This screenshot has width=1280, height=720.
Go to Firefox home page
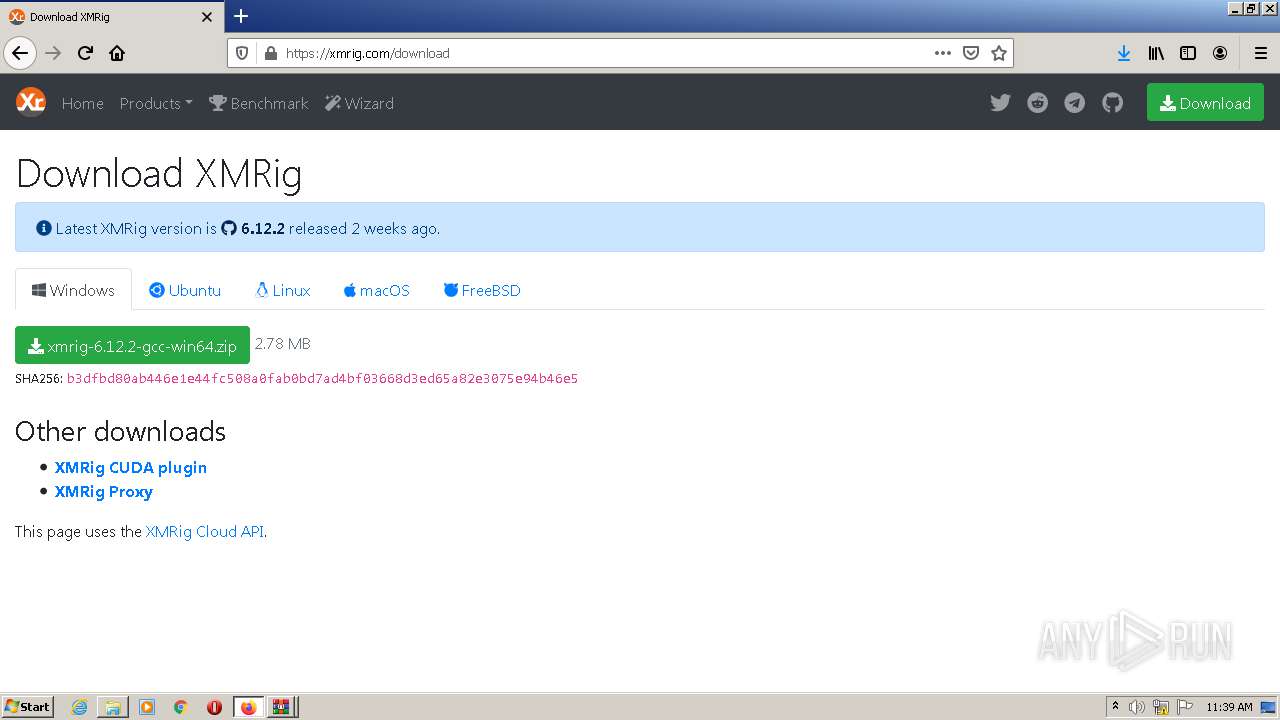(x=117, y=53)
